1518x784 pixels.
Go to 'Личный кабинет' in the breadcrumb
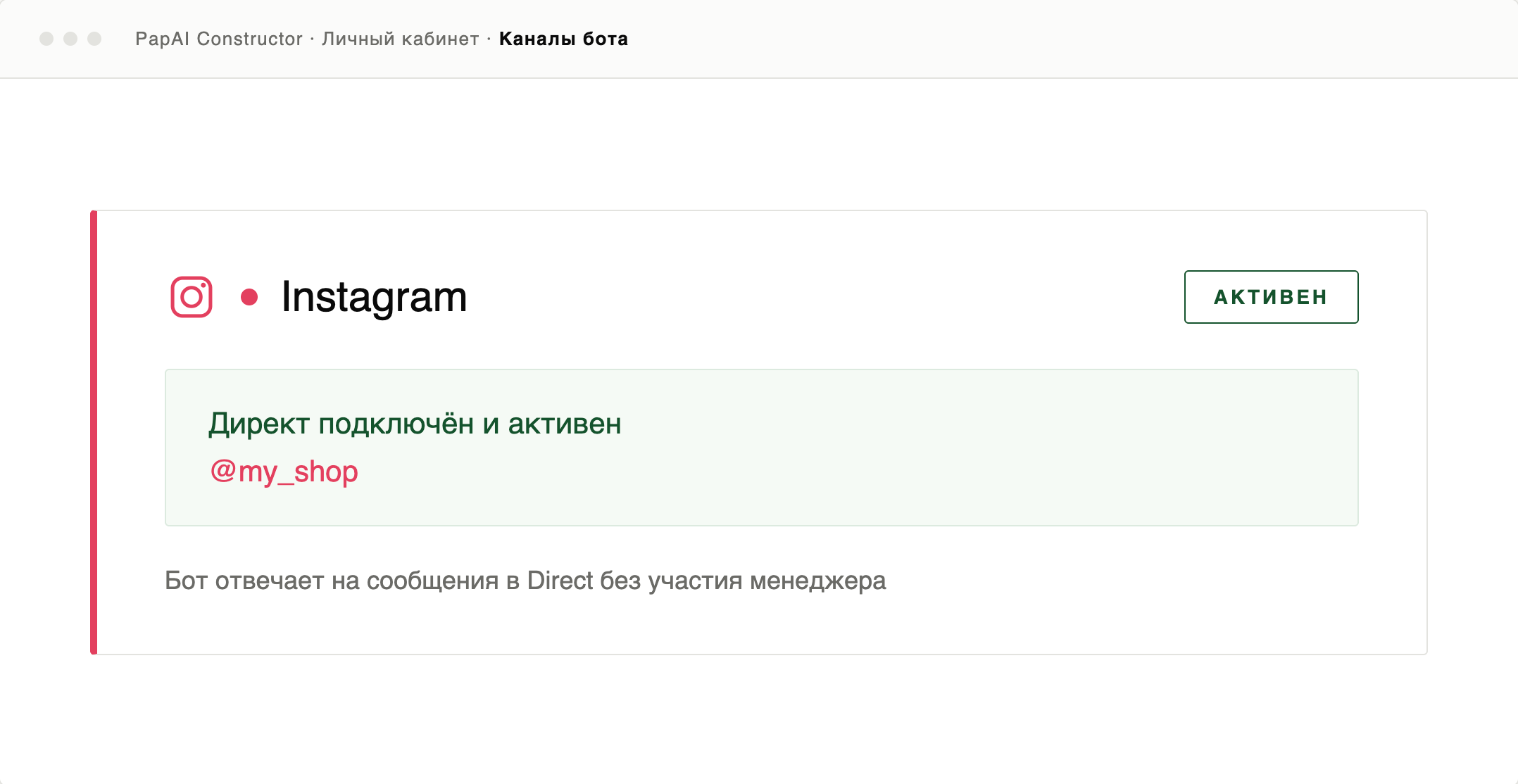tap(400, 39)
